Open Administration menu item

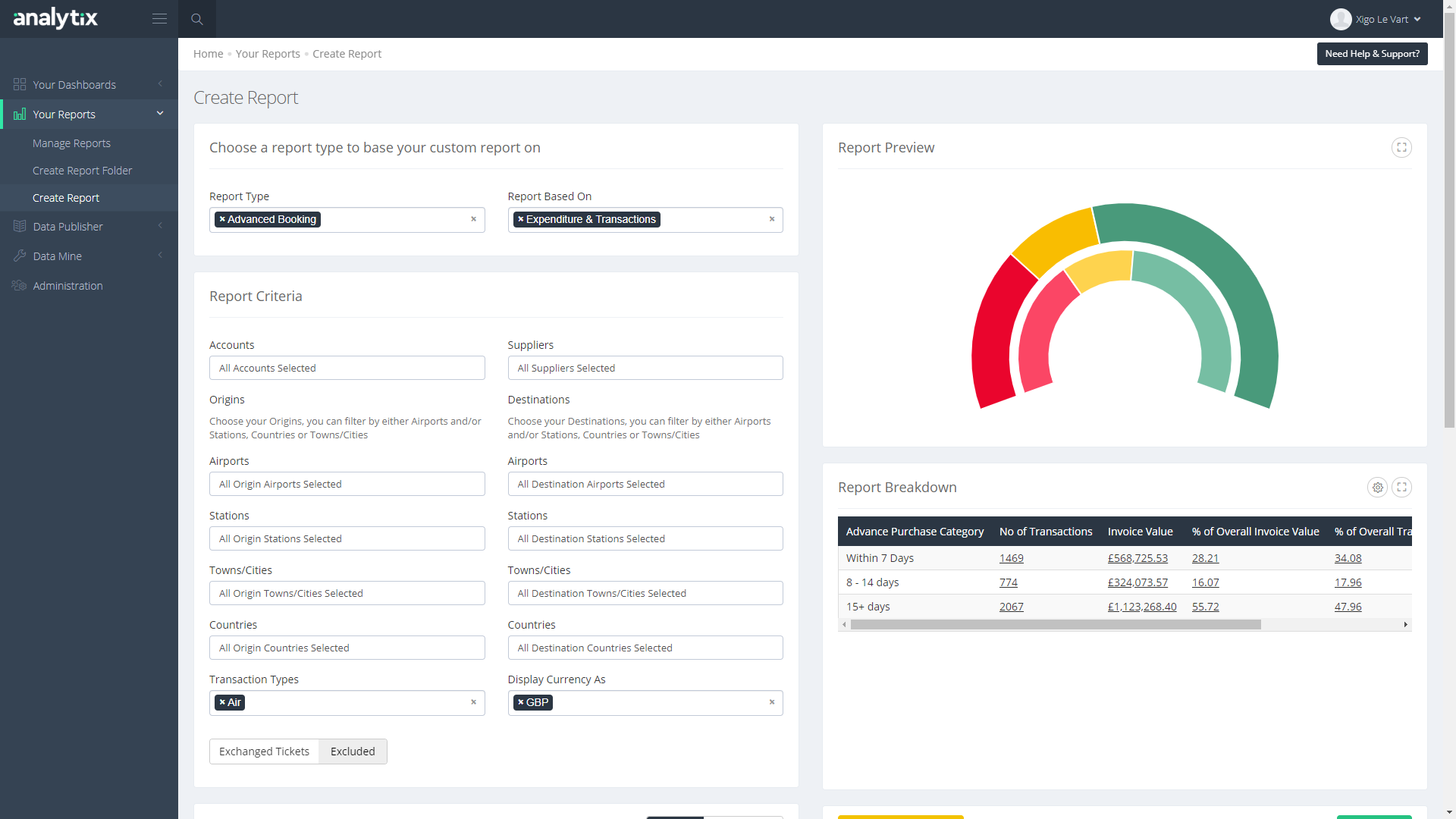[67, 286]
